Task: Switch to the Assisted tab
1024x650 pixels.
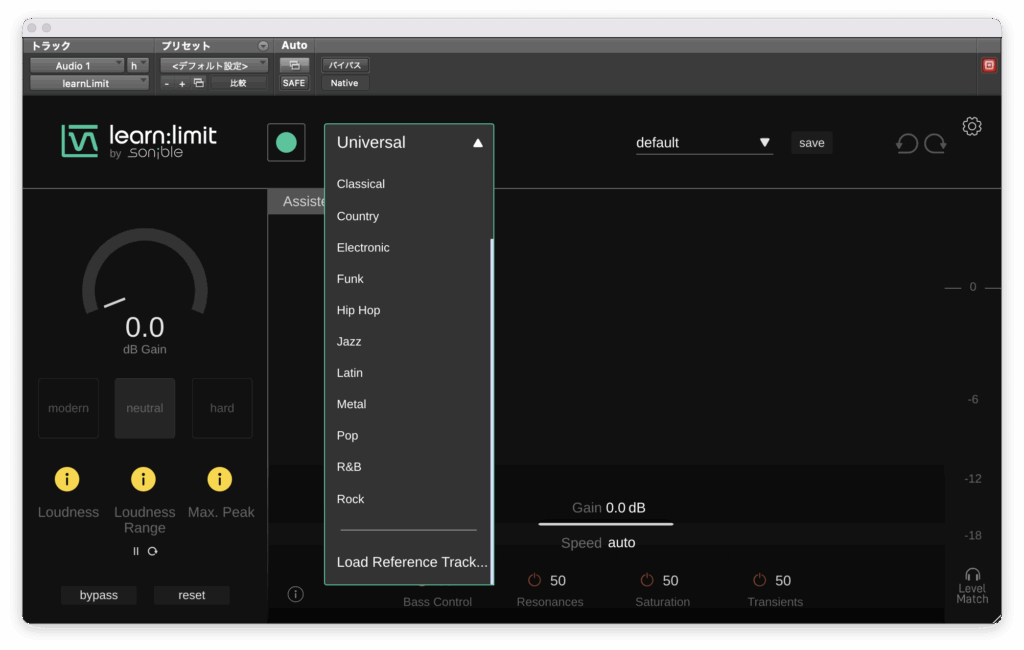Action: point(297,201)
